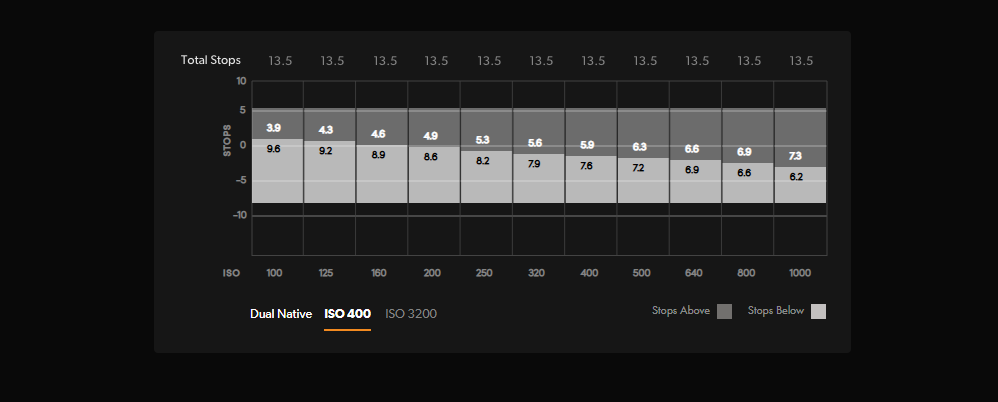The image size is (998, 402).
Task: Click the ISO 400 bar's 5.9 value
Action: click(587, 145)
